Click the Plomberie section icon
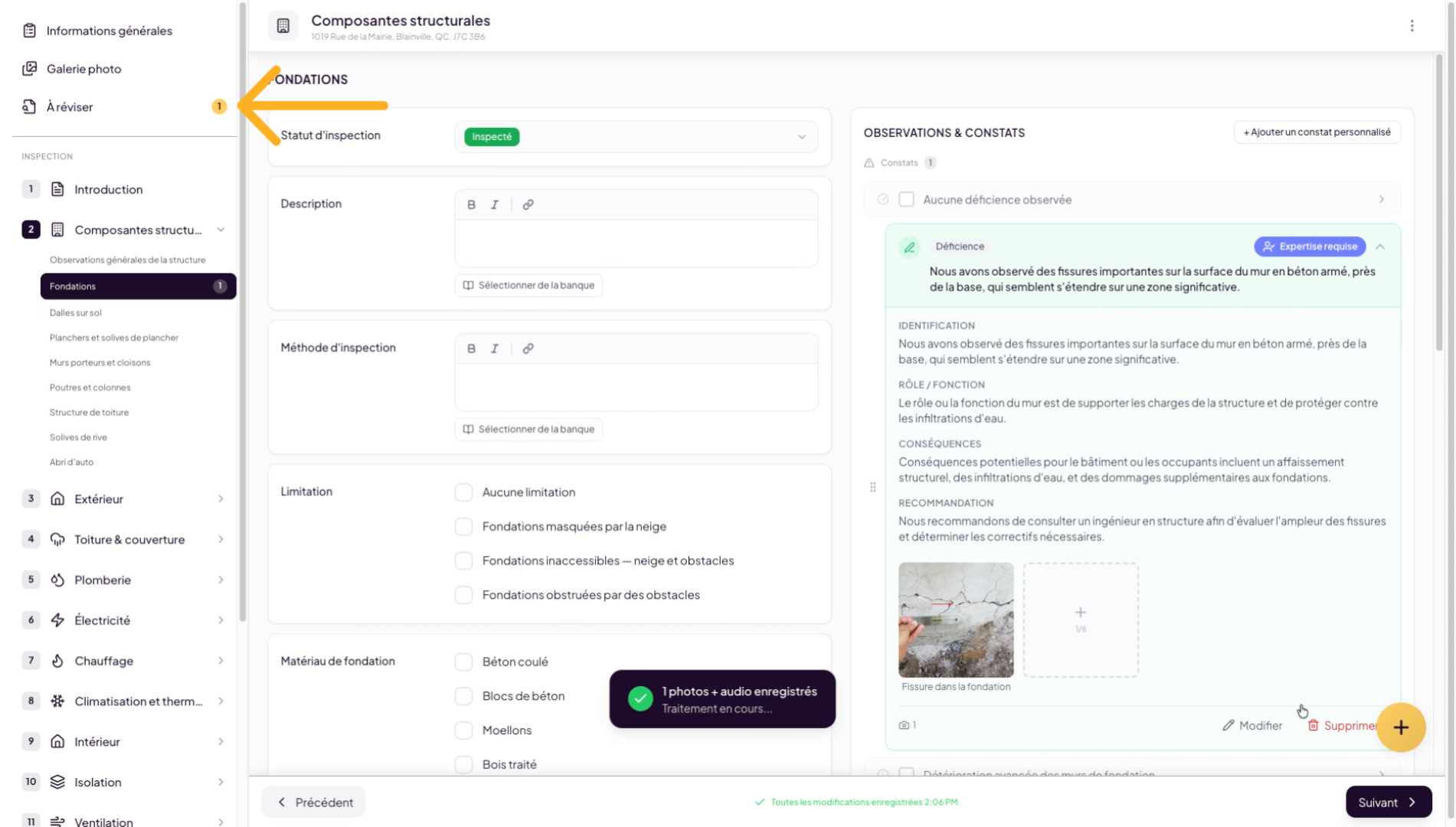Viewport: 1456px width, 827px height. pyautogui.click(x=57, y=580)
